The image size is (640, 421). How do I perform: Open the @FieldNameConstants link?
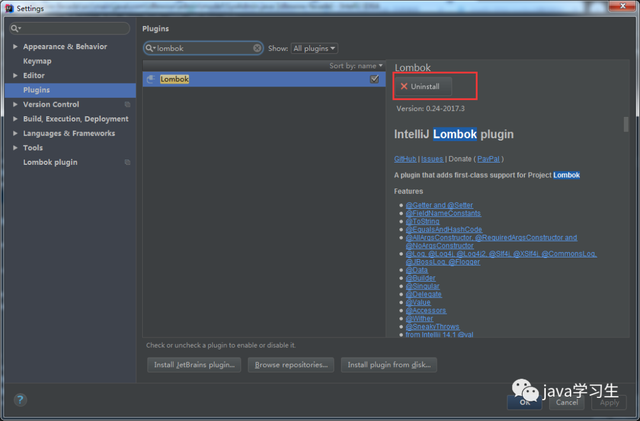[x=443, y=213]
